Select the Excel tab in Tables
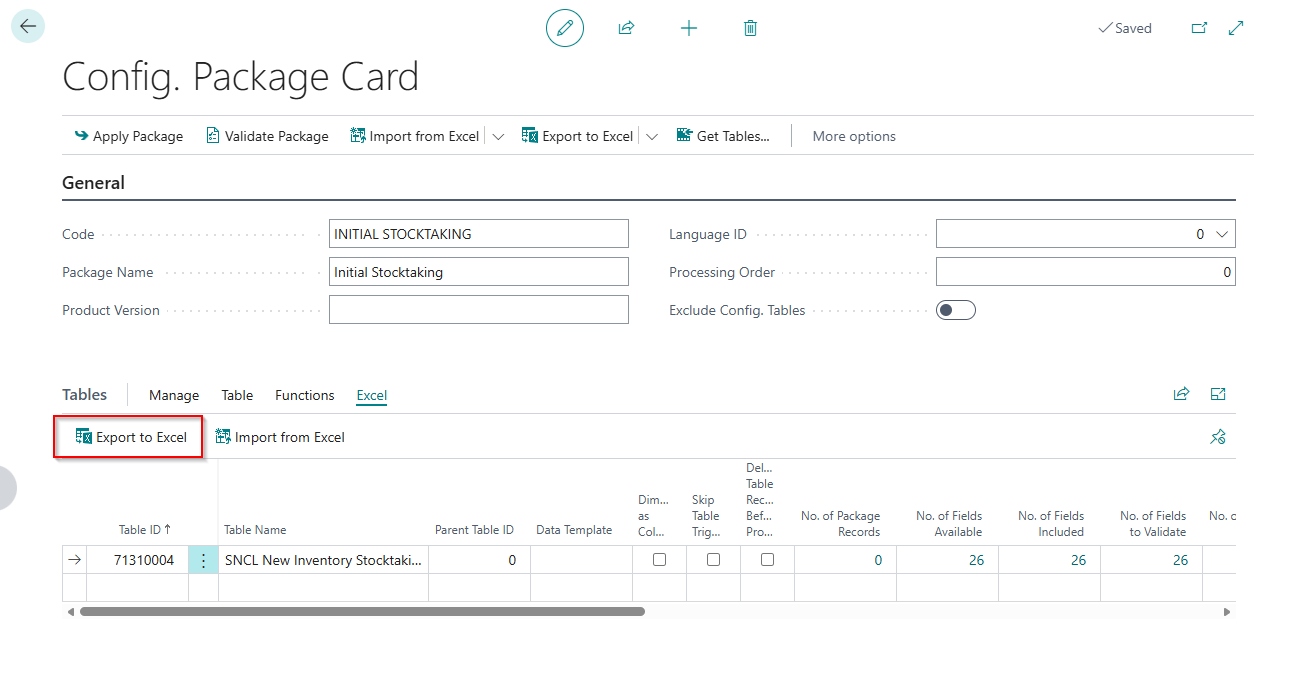 tap(372, 395)
